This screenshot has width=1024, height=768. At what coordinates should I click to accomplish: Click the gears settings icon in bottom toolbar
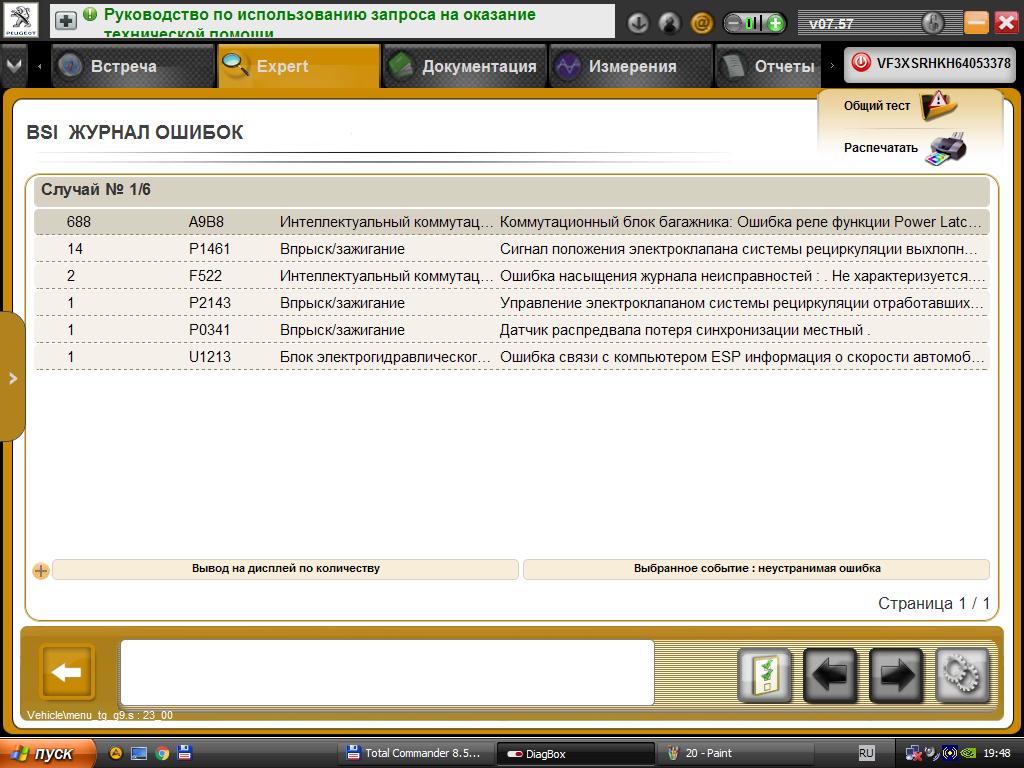click(961, 675)
